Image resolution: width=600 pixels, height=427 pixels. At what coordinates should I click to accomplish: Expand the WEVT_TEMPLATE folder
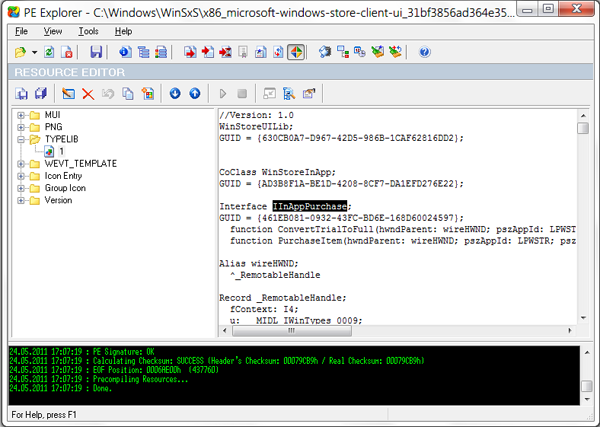tap(21, 164)
